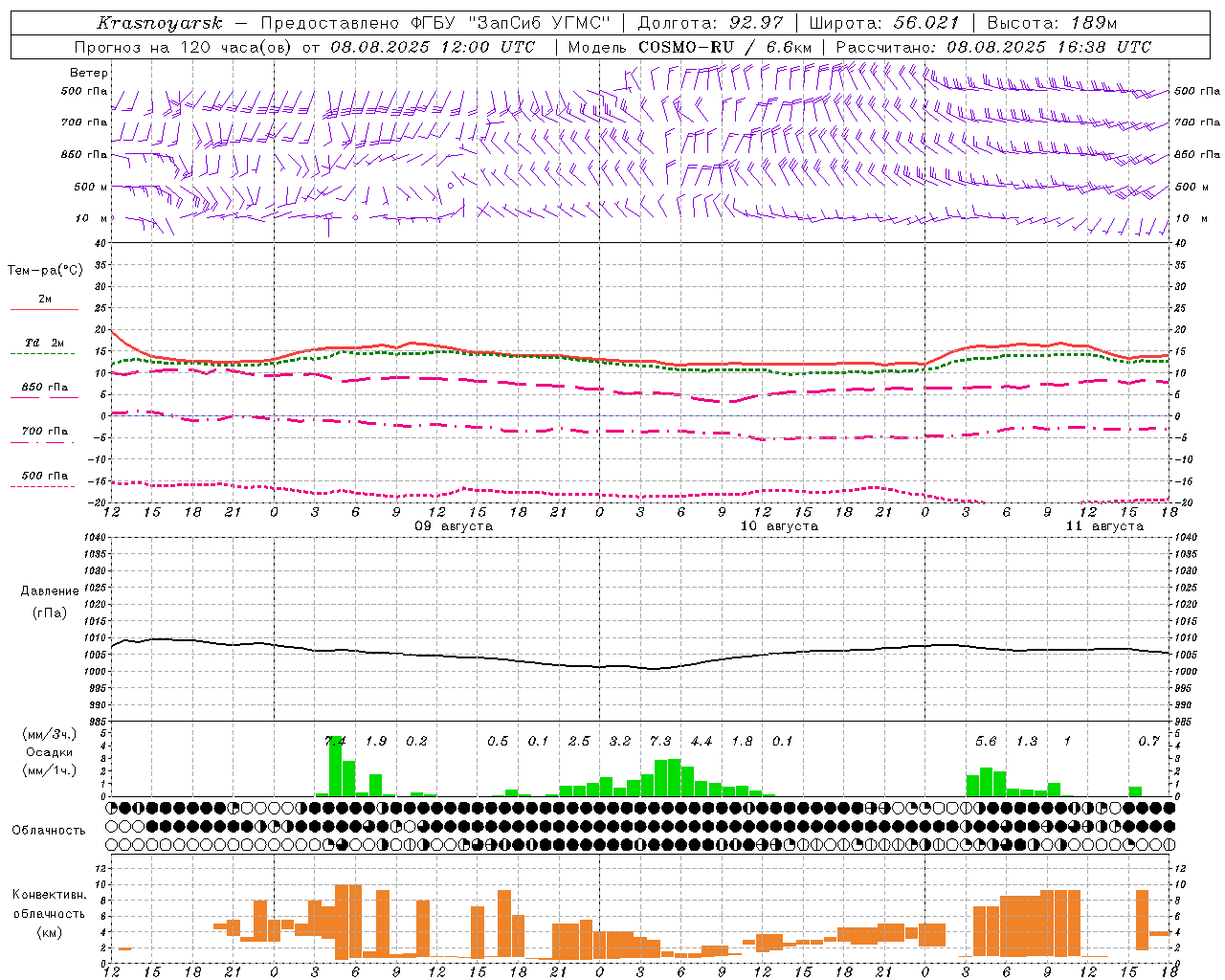The image size is (1225, 980).
Task: Click the Осадки panel label
Action: coord(50,752)
